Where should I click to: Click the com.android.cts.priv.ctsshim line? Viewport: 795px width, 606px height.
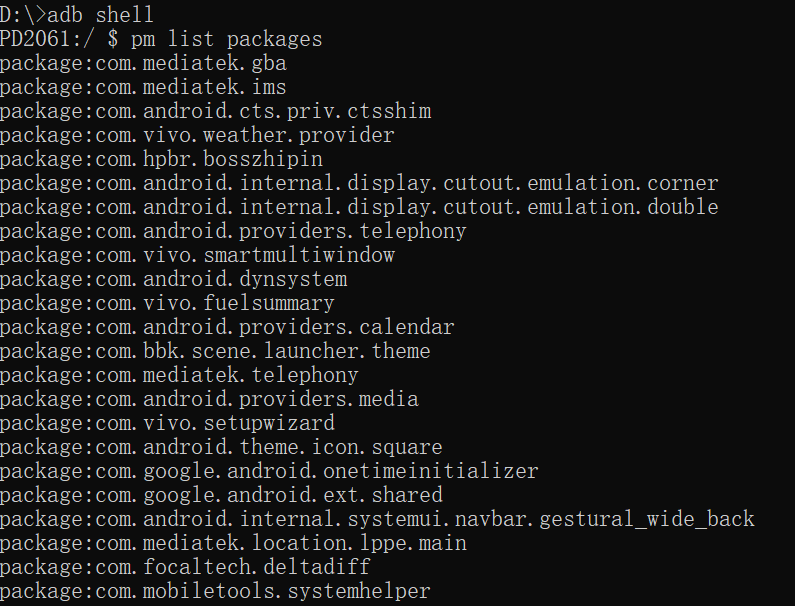[x=215, y=111]
